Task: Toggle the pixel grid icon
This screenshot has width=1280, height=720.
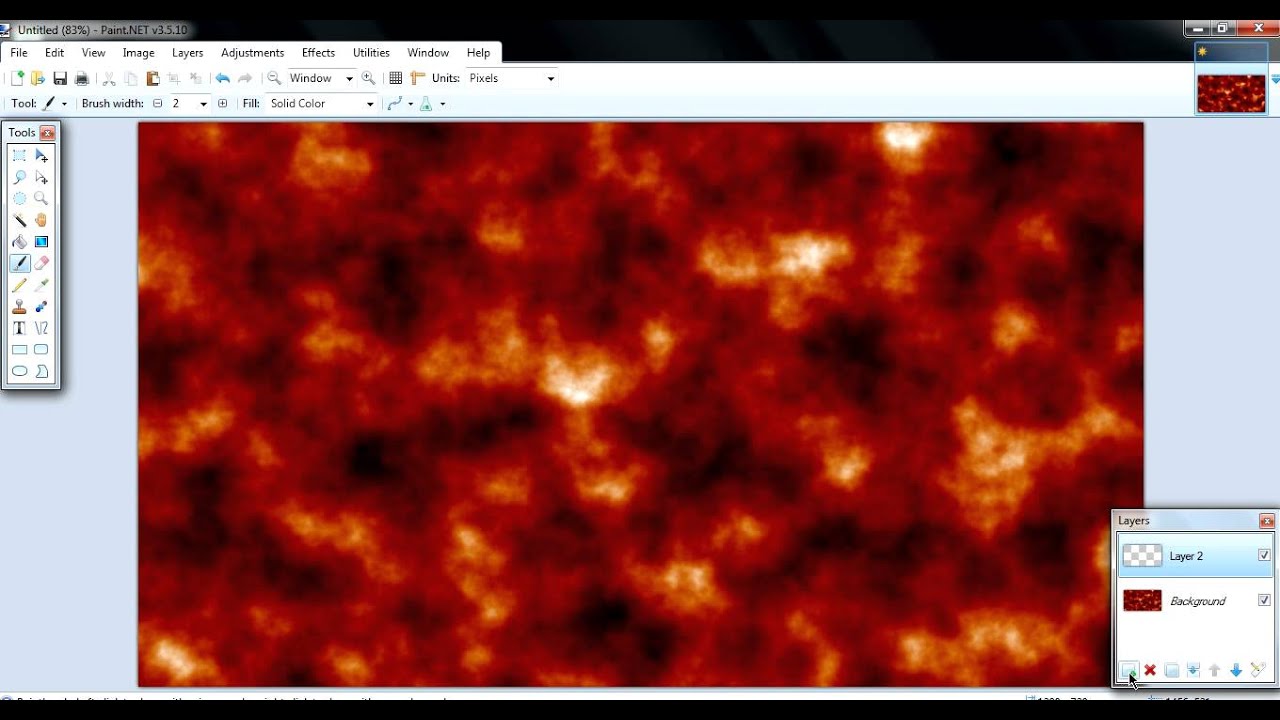Action: (x=396, y=78)
